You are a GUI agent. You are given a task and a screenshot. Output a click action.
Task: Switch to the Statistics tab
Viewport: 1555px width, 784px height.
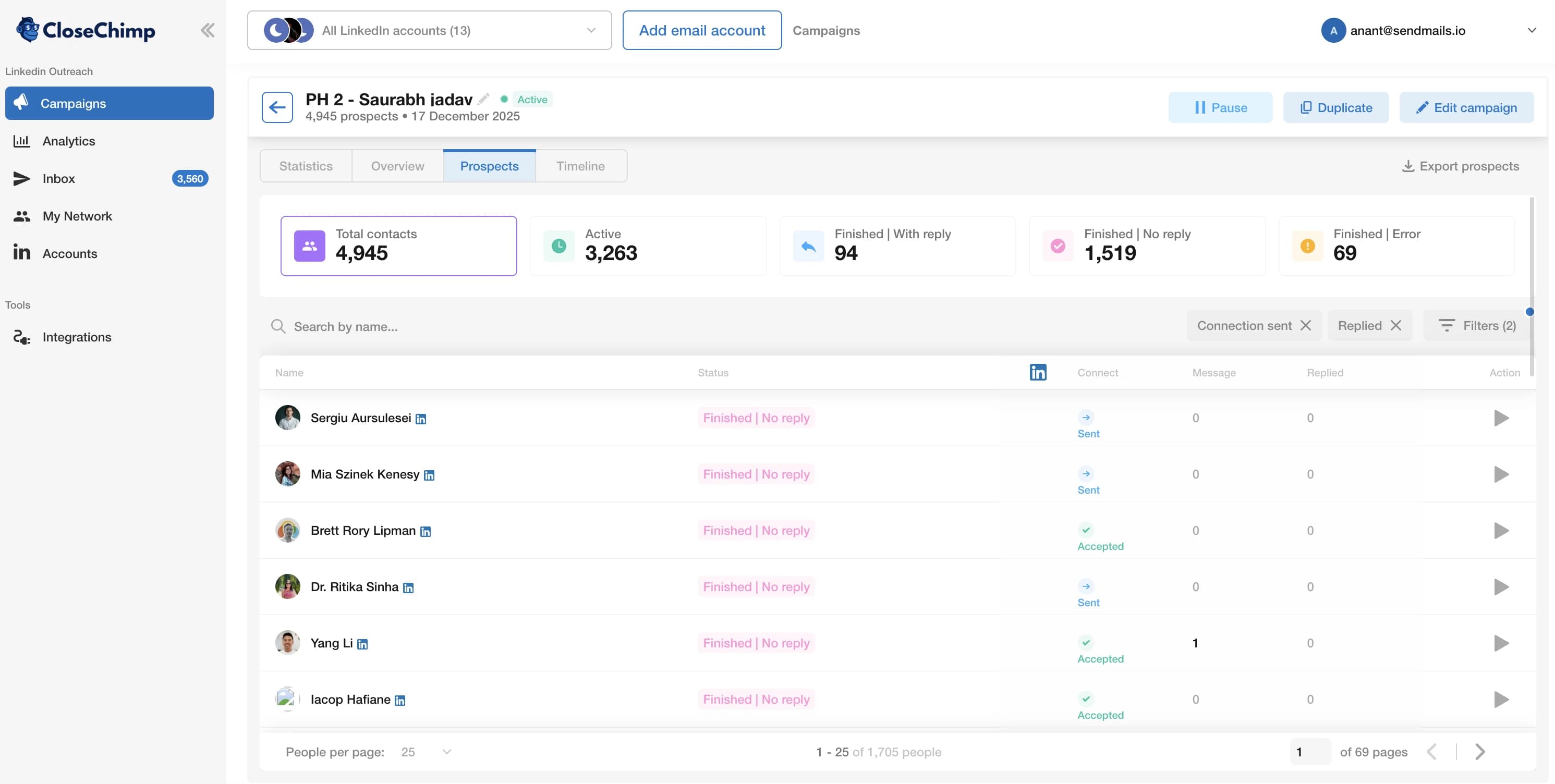point(306,165)
